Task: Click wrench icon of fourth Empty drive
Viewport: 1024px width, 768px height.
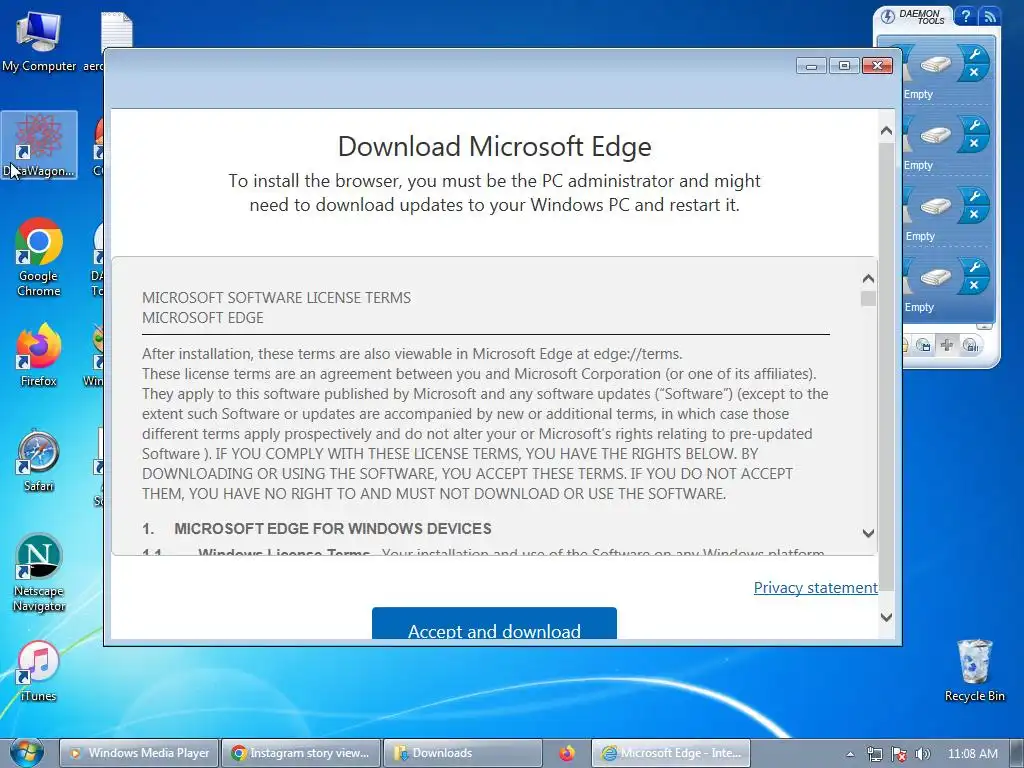Action: pyautogui.click(x=974, y=266)
